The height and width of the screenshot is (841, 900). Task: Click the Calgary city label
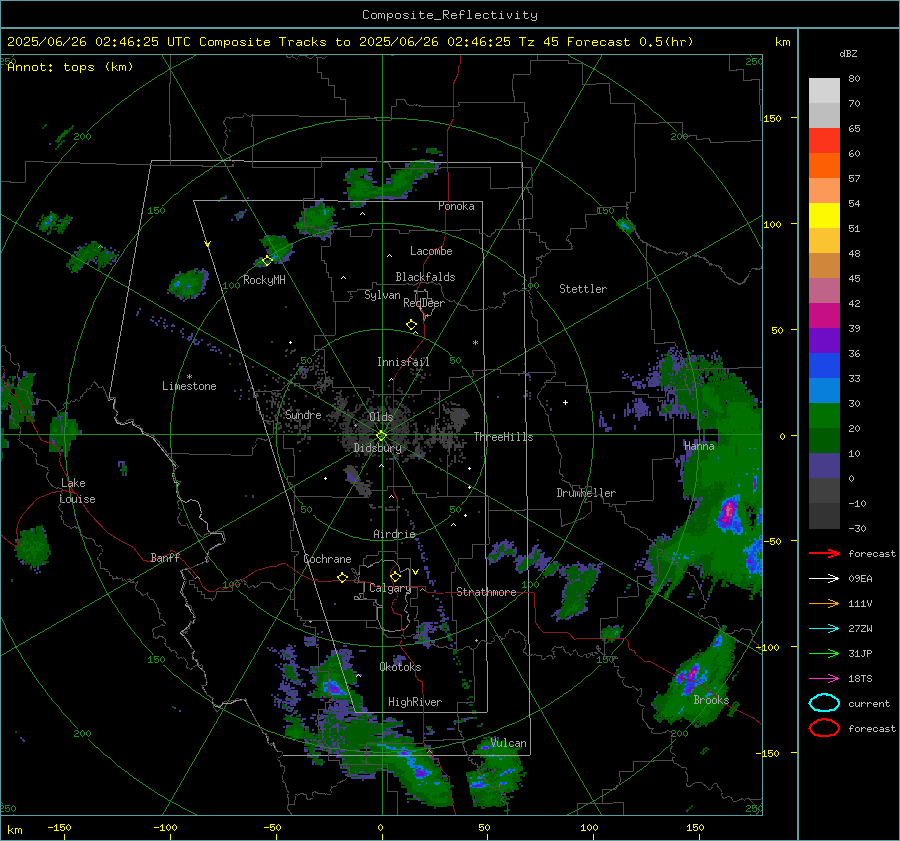tap(390, 588)
